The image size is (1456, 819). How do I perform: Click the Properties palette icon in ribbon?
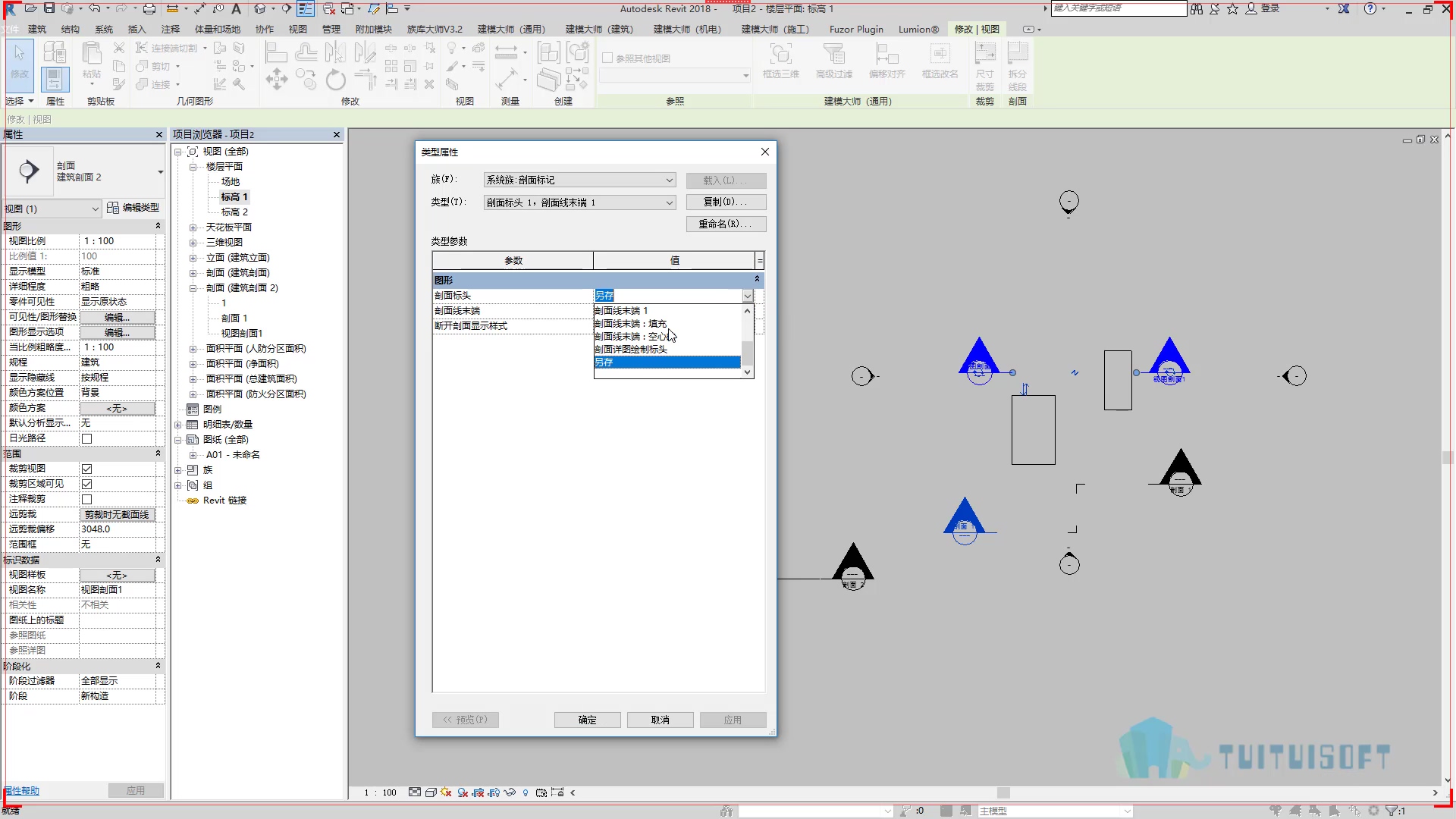[55, 79]
